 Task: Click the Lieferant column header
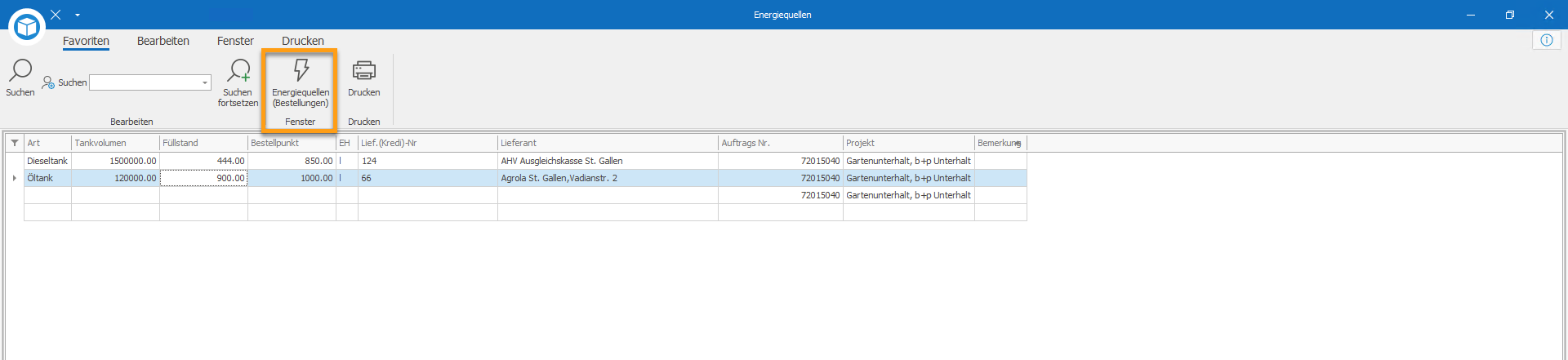point(608,143)
